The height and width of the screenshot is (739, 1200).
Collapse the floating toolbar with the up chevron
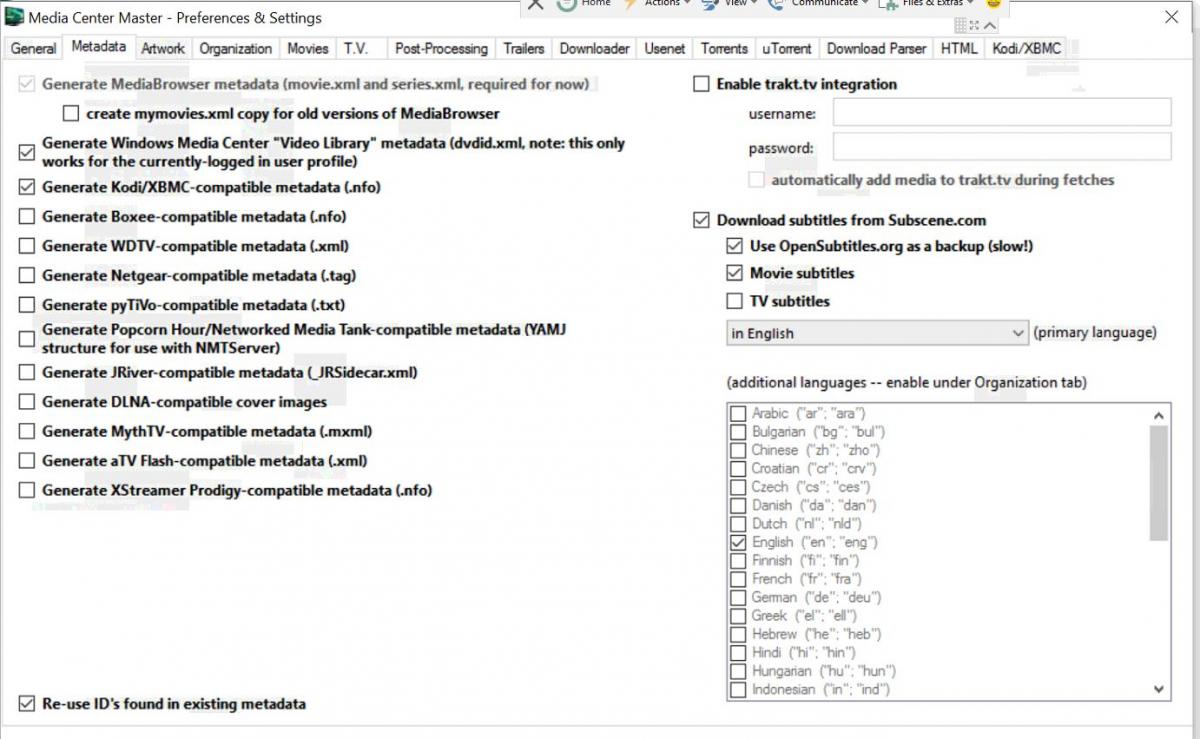click(x=990, y=26)
